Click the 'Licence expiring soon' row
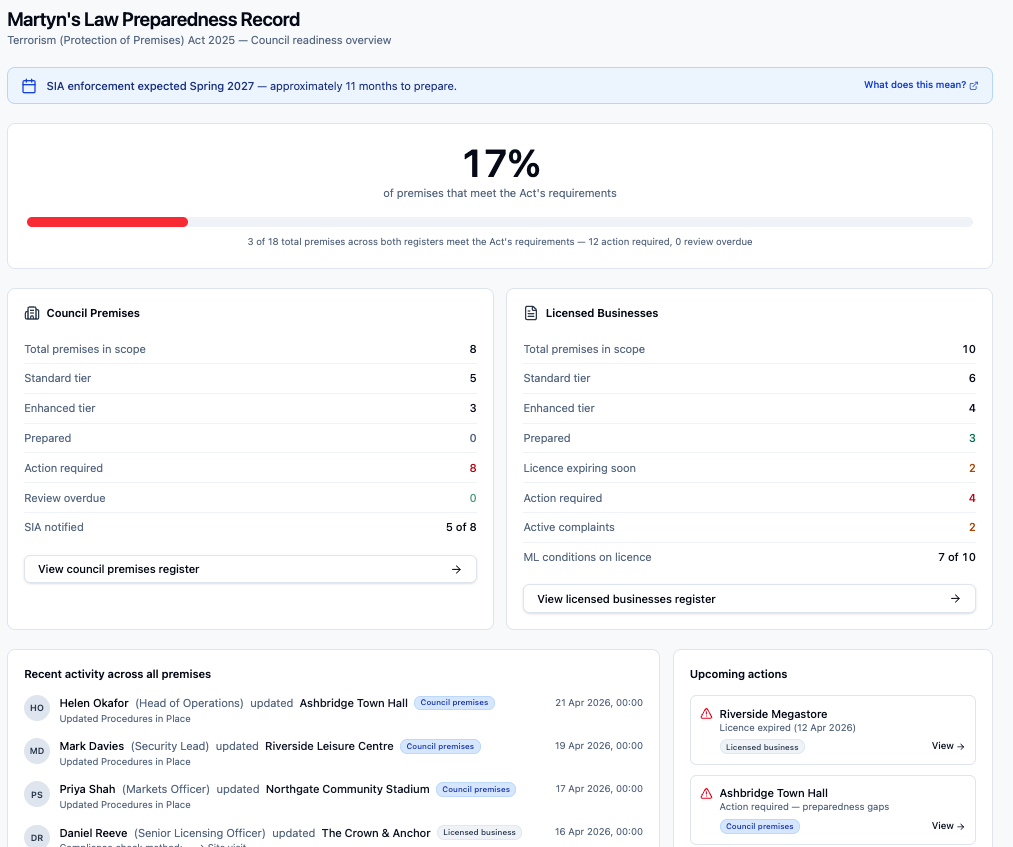 (x=749, y=468)
